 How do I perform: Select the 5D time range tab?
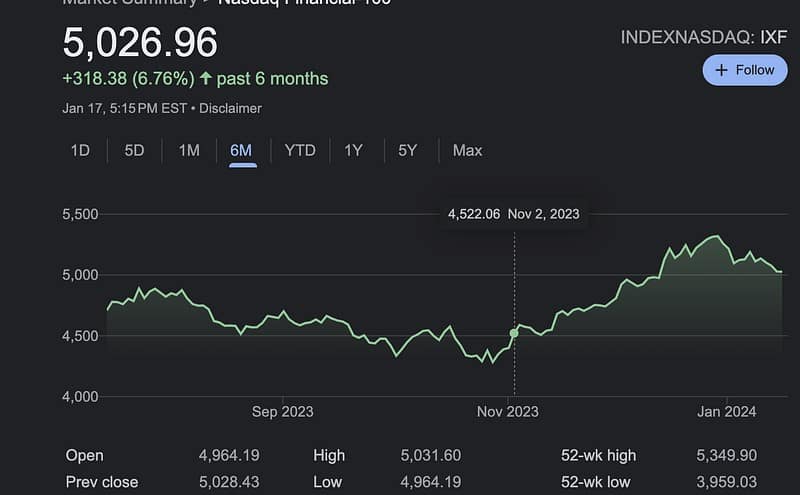(x=134, y=151)
